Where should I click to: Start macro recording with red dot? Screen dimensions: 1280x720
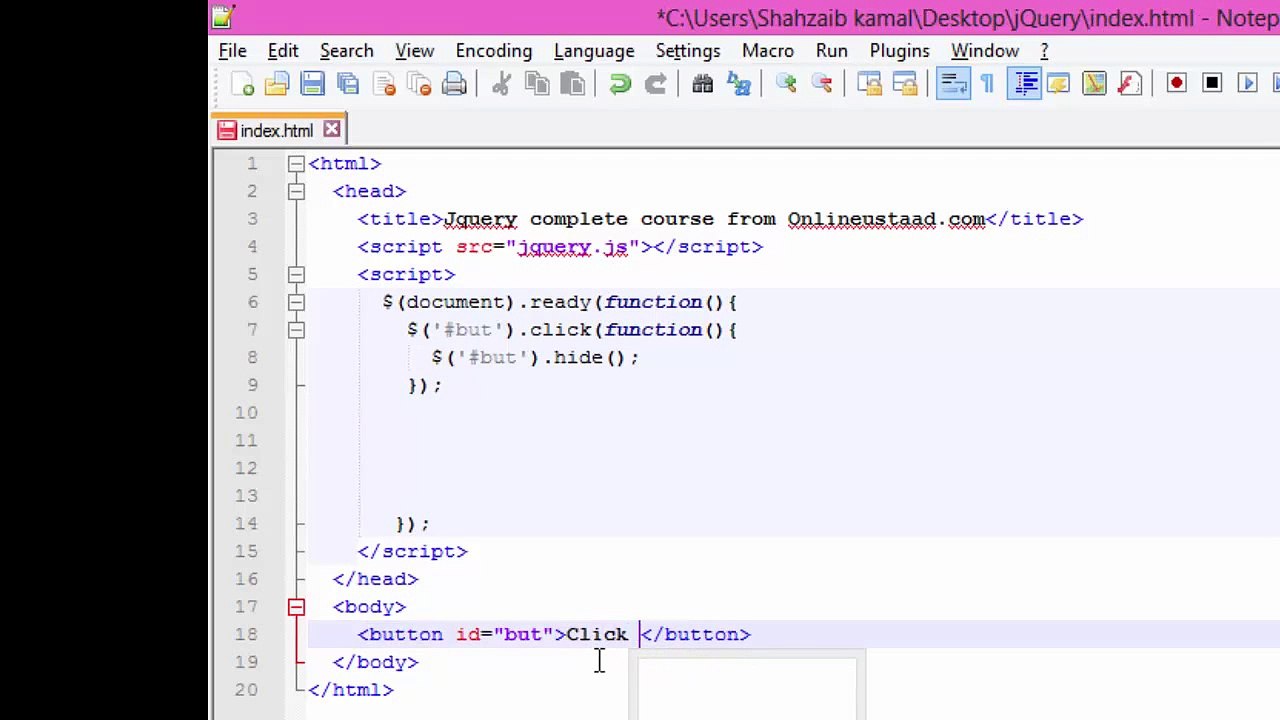pyautogui.click(x=1177, y=85)
